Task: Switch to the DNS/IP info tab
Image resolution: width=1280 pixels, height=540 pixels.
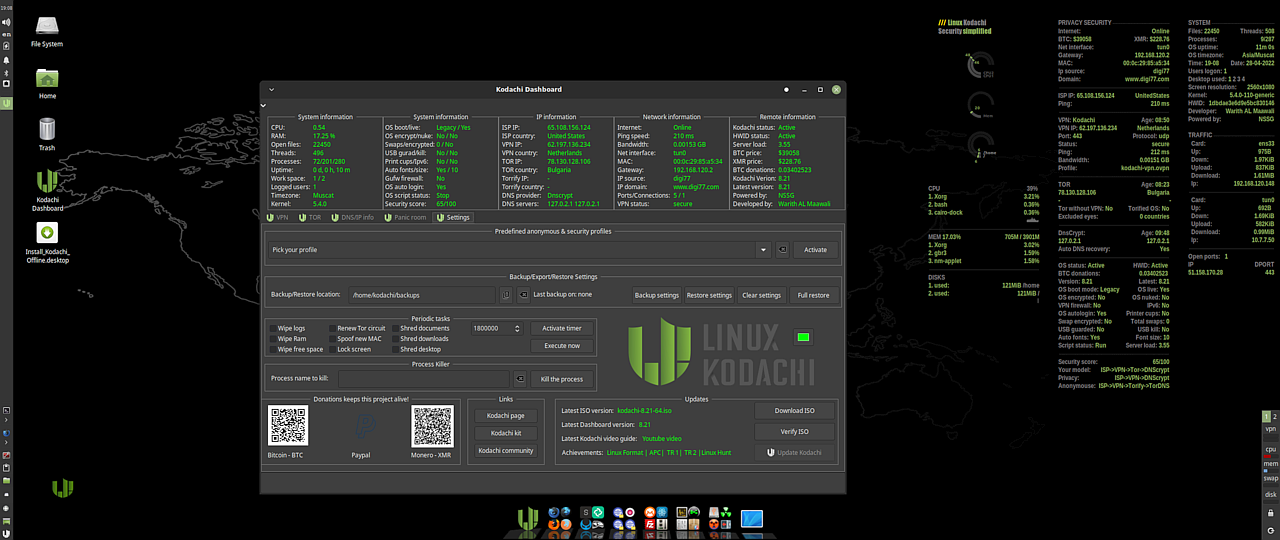Action: (352, 217)
